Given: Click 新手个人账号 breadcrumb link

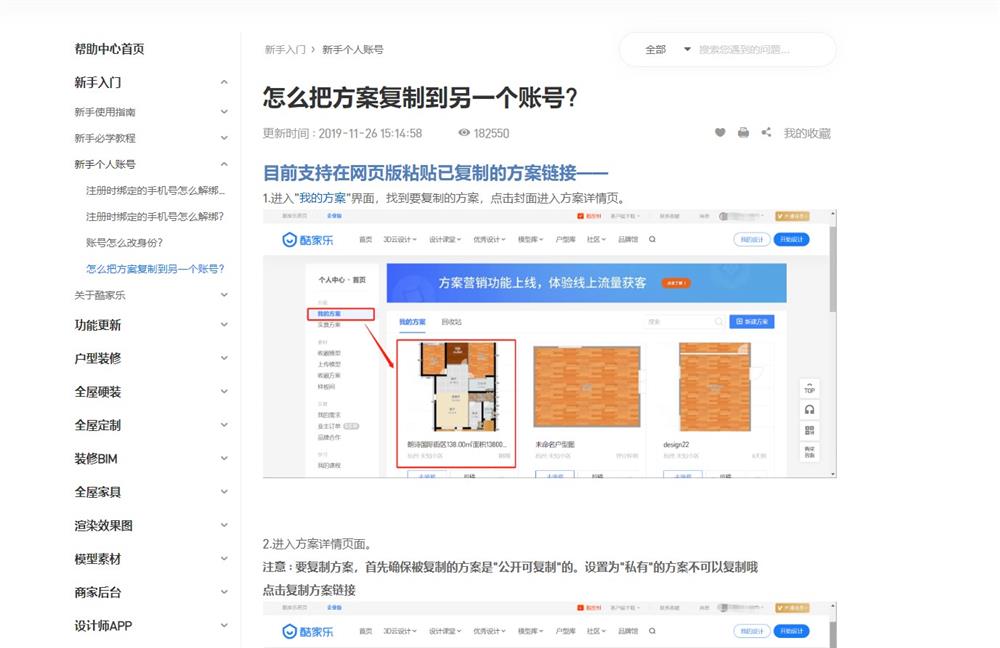Looking at the screenshot, I should coord(353,49).
